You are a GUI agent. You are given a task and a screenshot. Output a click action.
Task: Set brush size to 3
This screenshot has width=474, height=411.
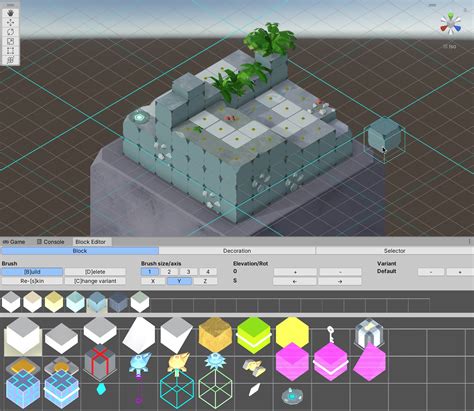click(188, 272)
